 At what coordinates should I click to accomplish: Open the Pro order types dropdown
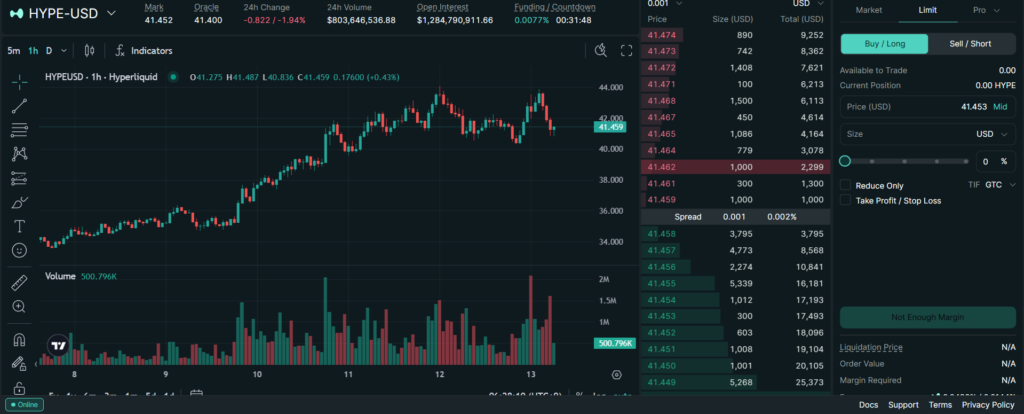coord(986,10)
